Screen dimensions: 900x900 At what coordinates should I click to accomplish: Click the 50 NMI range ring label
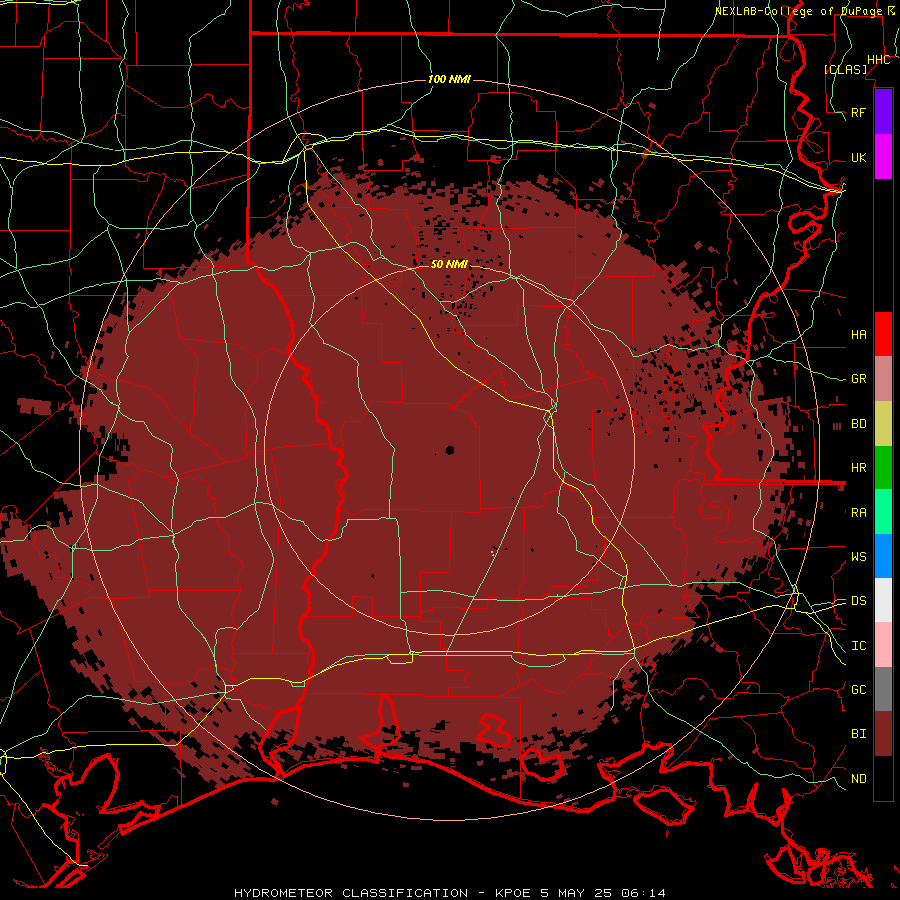tap(449, 264)
